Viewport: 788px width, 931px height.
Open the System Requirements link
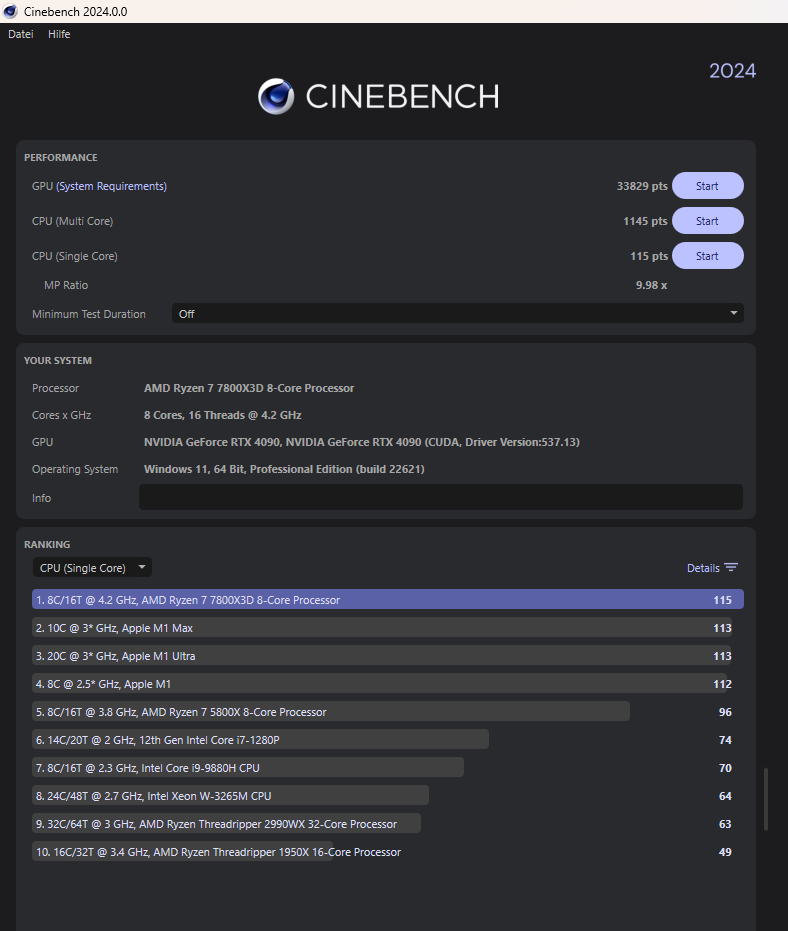[x=111, y=186]
